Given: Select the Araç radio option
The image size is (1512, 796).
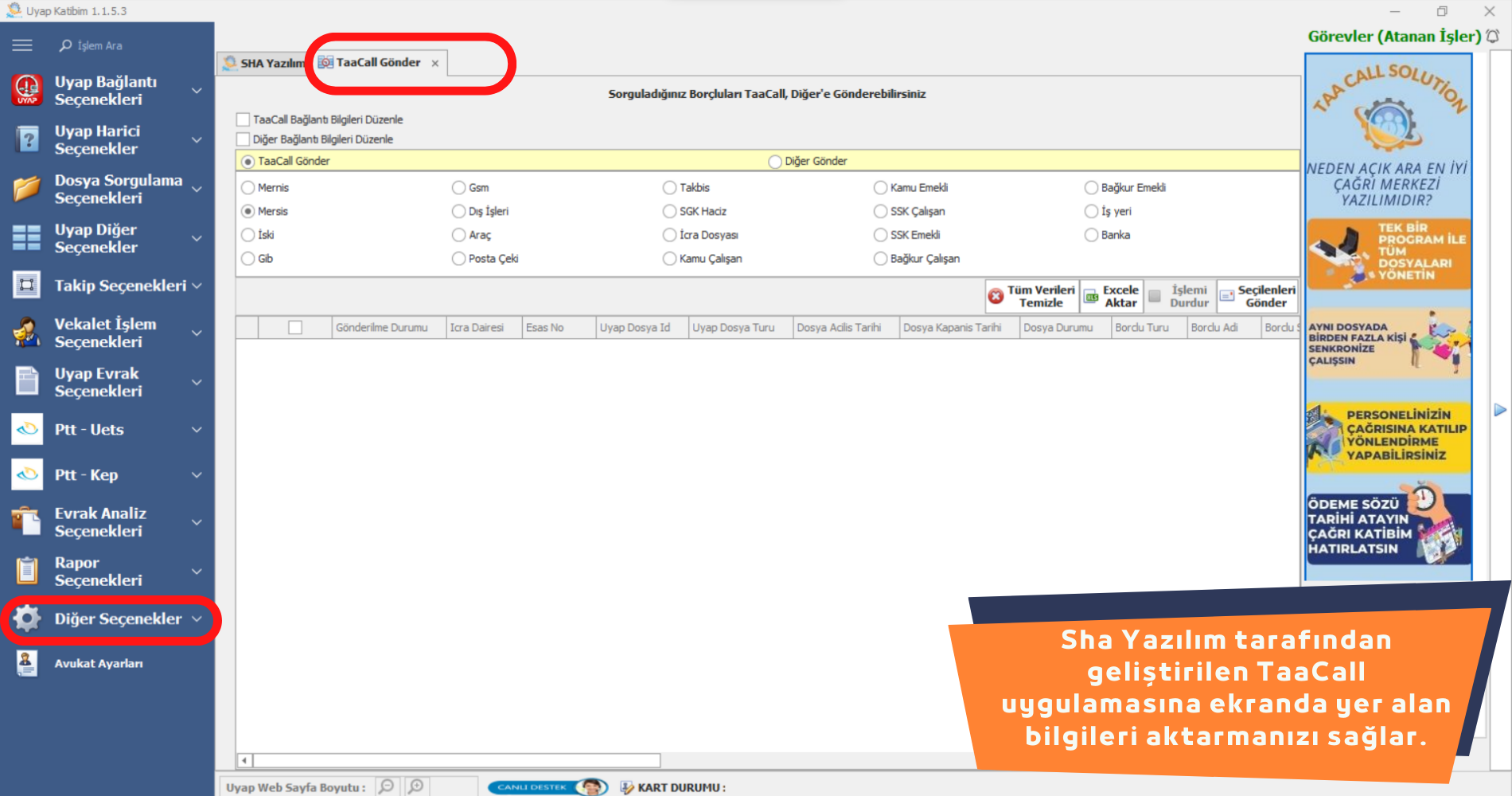Looking at the screenshot, I should pos(459,236).
